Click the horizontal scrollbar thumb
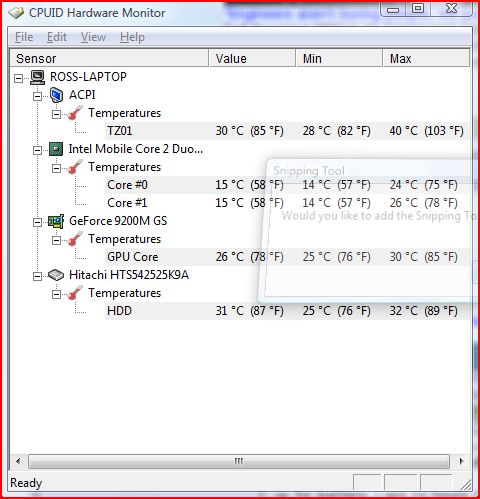This screenshot has width=480, height=499. point(239,462)
